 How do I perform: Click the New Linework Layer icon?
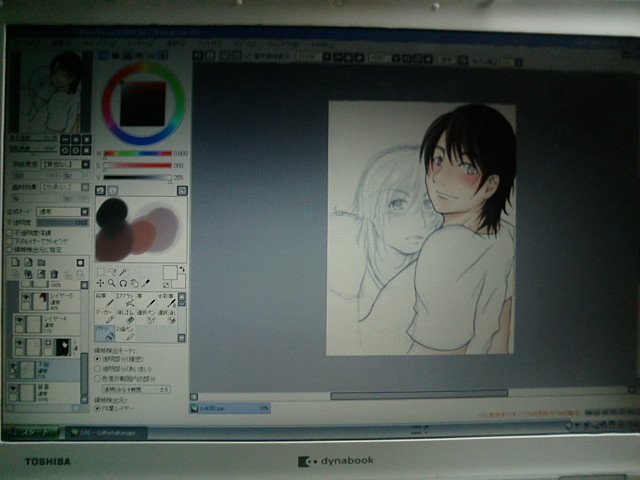[28, 262]
